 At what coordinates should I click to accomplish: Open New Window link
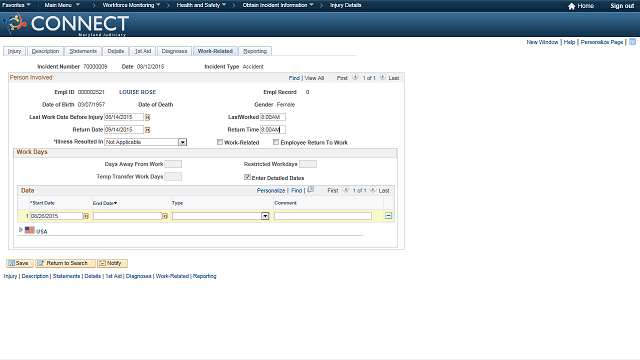542,42
